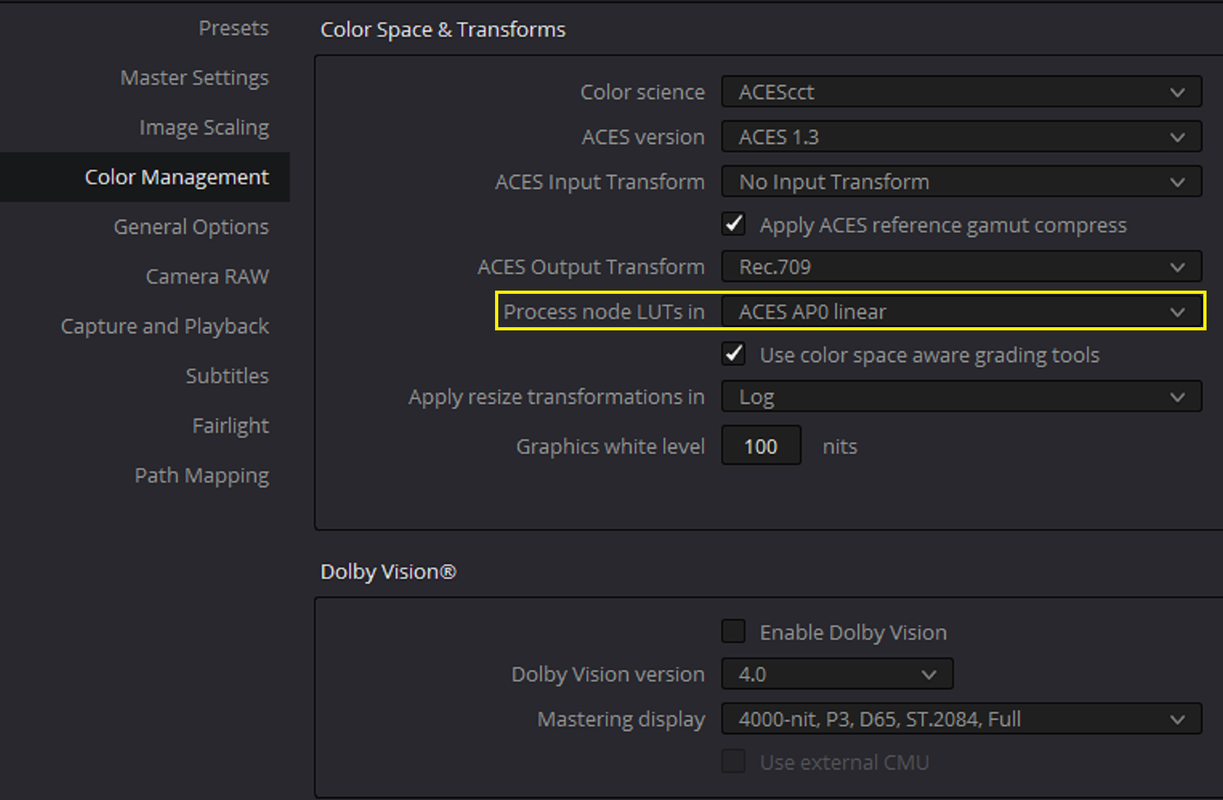Open the Color science dropdown
This screenshot has width=1223, height=800.
pos(961,92)
